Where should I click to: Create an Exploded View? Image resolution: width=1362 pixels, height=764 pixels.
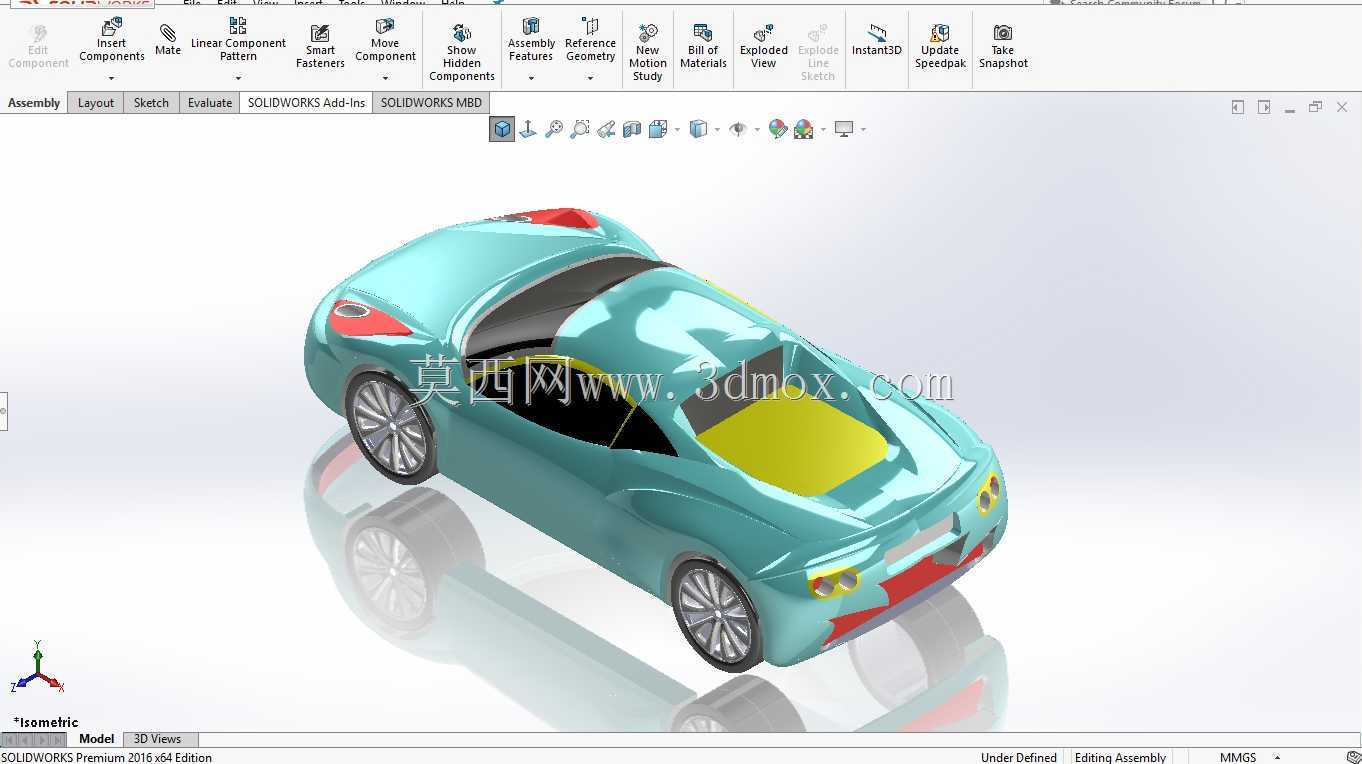coord(764,47)
